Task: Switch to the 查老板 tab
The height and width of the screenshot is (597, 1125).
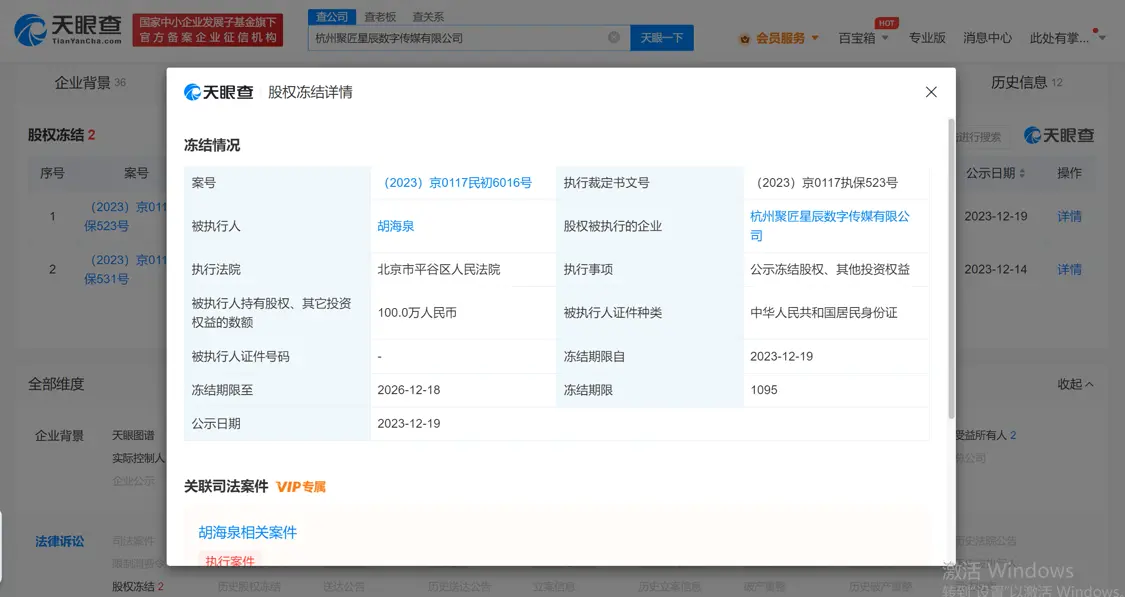Action: (380, 17)
